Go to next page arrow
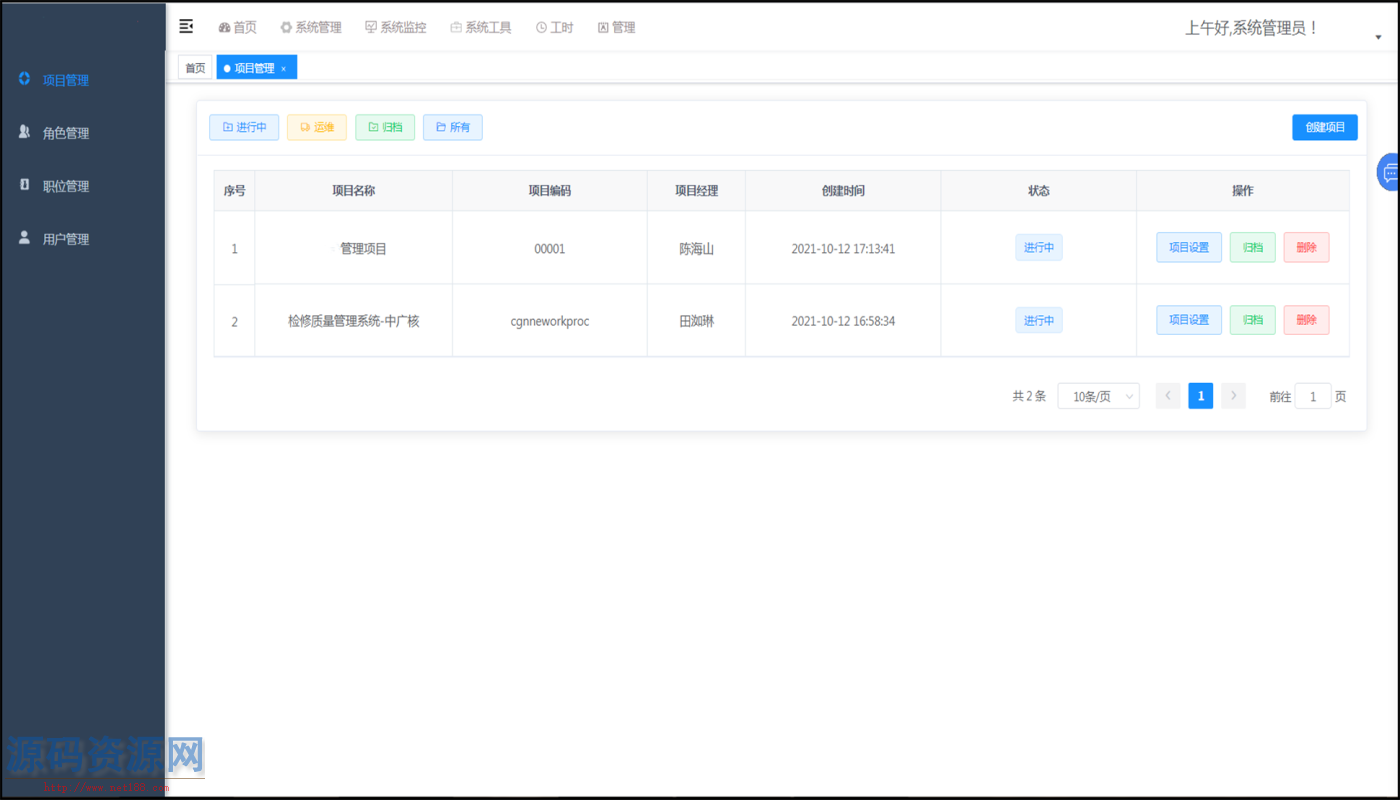Screen dimensions: 1400x800 pyautogui.click(x=1234, y=396)
